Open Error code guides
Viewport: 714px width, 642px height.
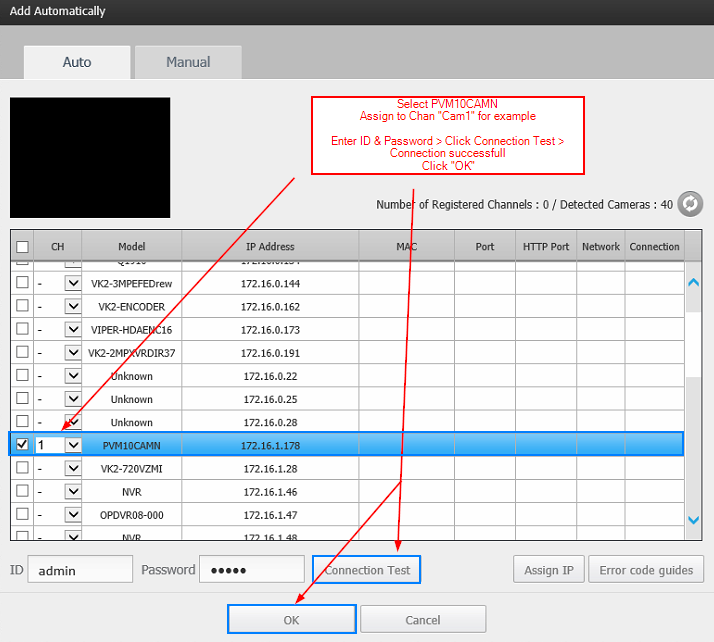tap(646, 570)
